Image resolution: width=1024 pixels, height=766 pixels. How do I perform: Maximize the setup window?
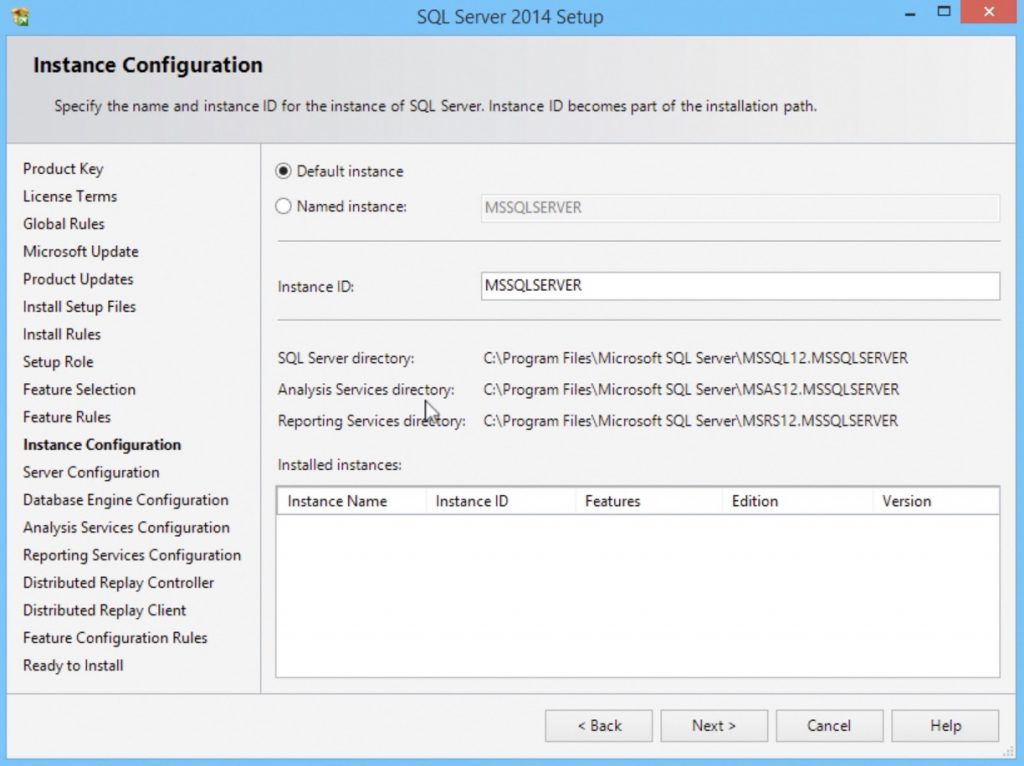coord(944,12)
